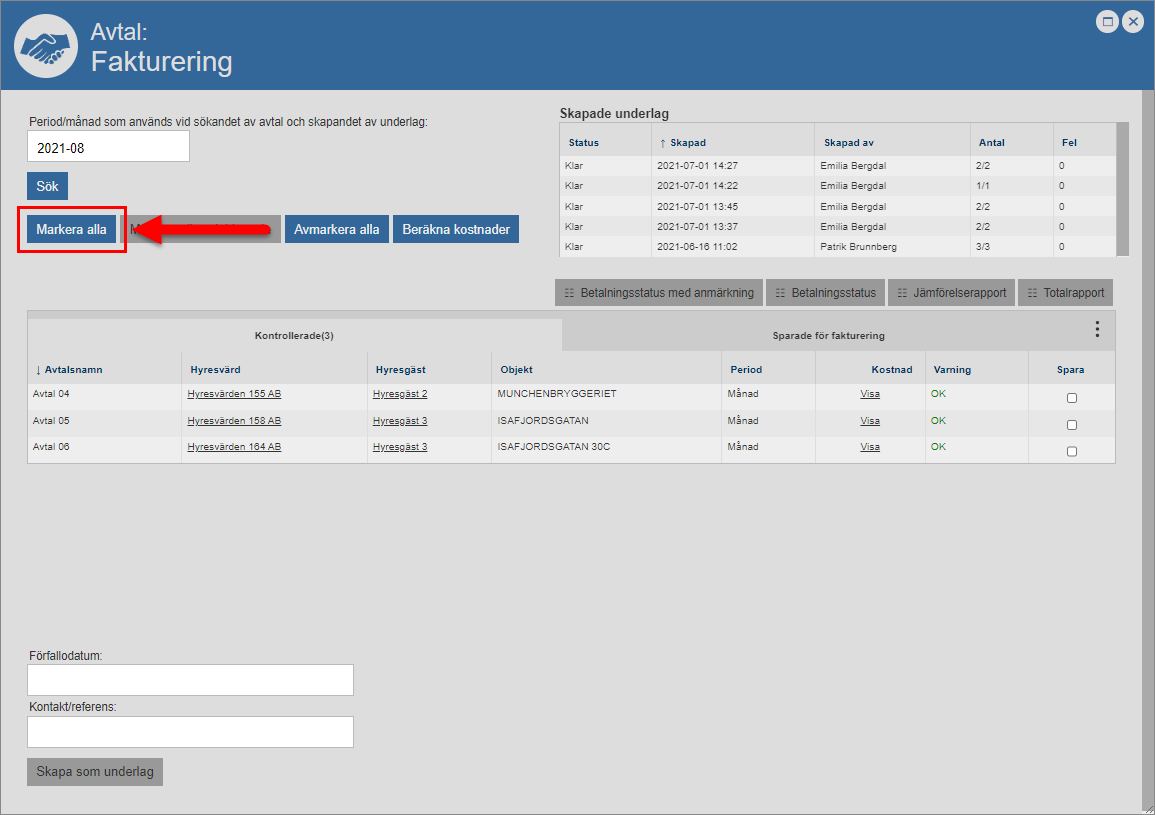Open the three-dot menu in the table
Image resolution: width=1155 pixels, height=815 pixels.
(x=1097, y=329)
